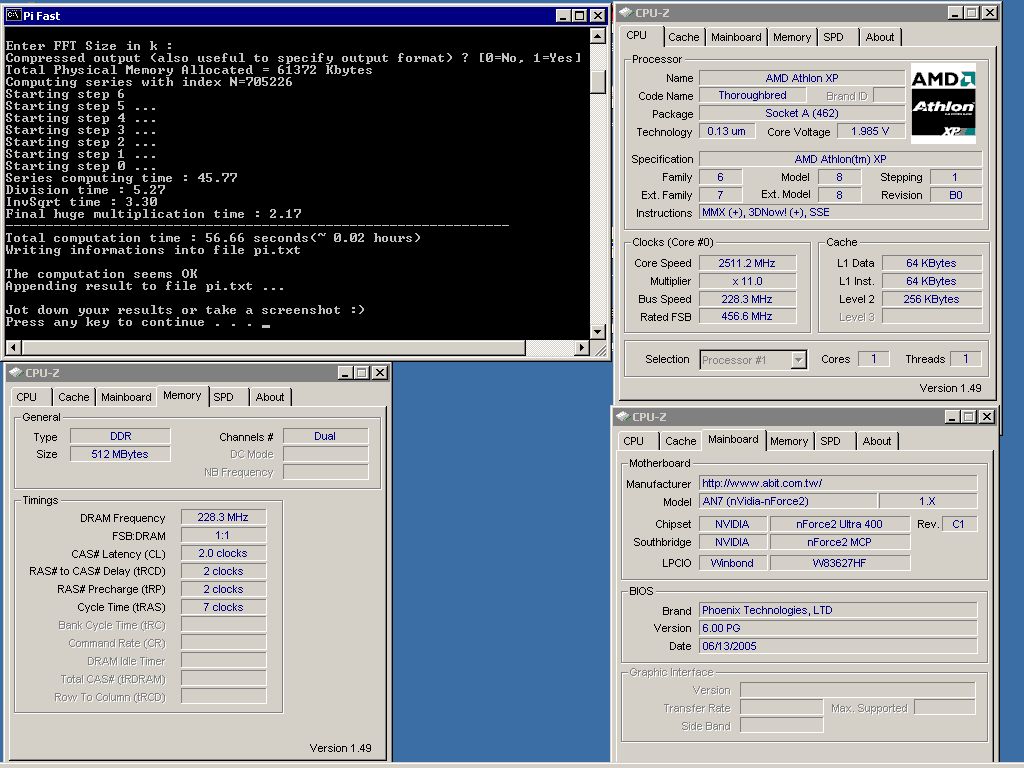Click the Memory Type value DDR
The width and height of the screenshot is (1024, 768).
(120, 436)
